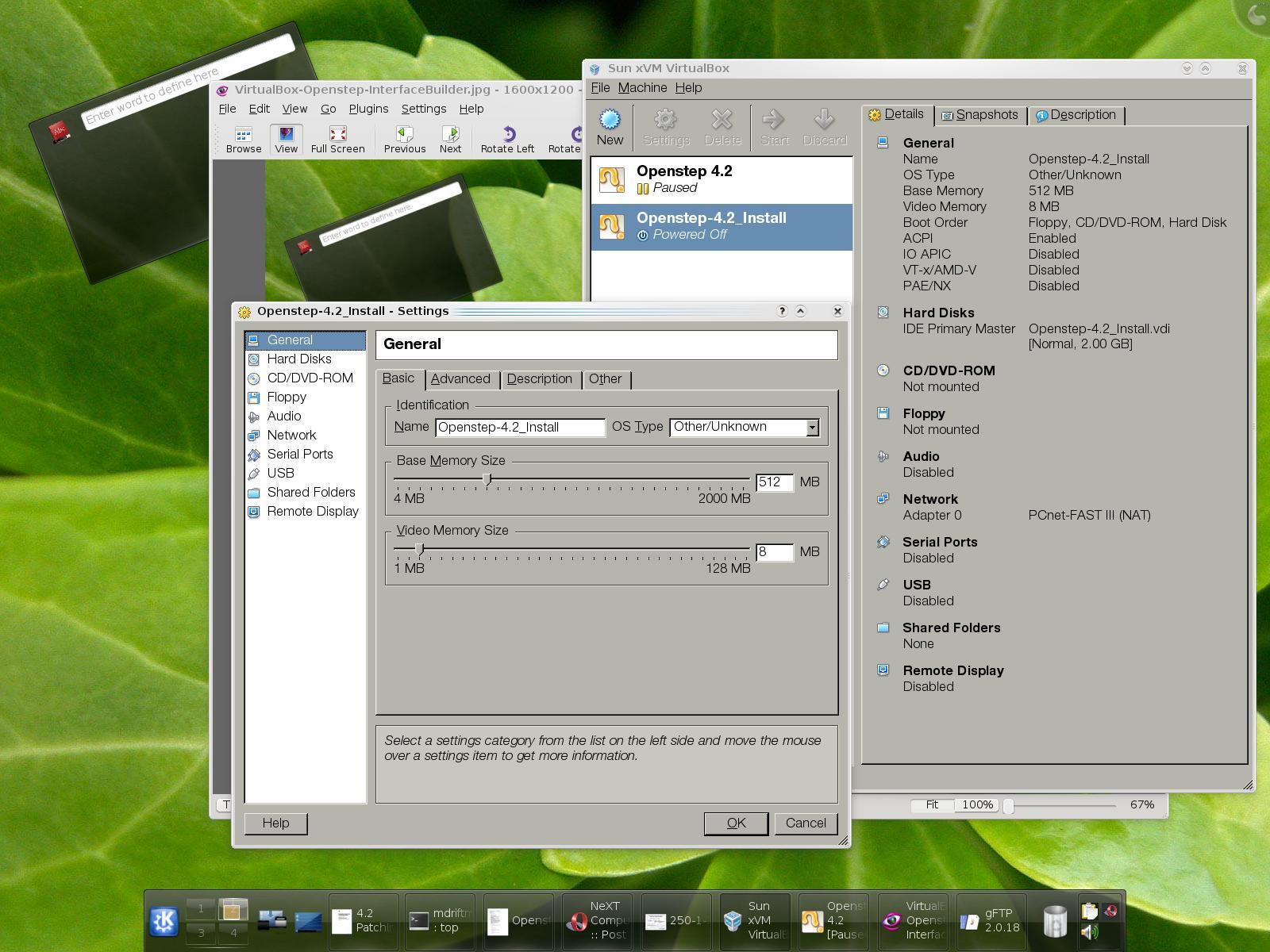Select Hard Disks in the settings sidebar
This screenshot has width=1270, height=952.
click(300, 359)
